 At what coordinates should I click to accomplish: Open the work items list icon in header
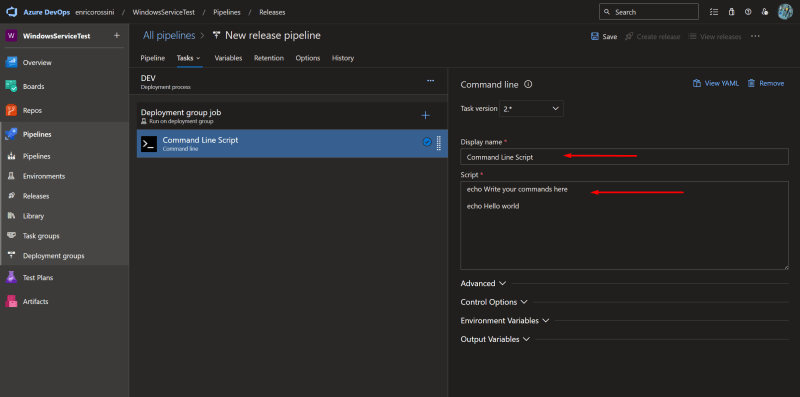pos(714,12)
